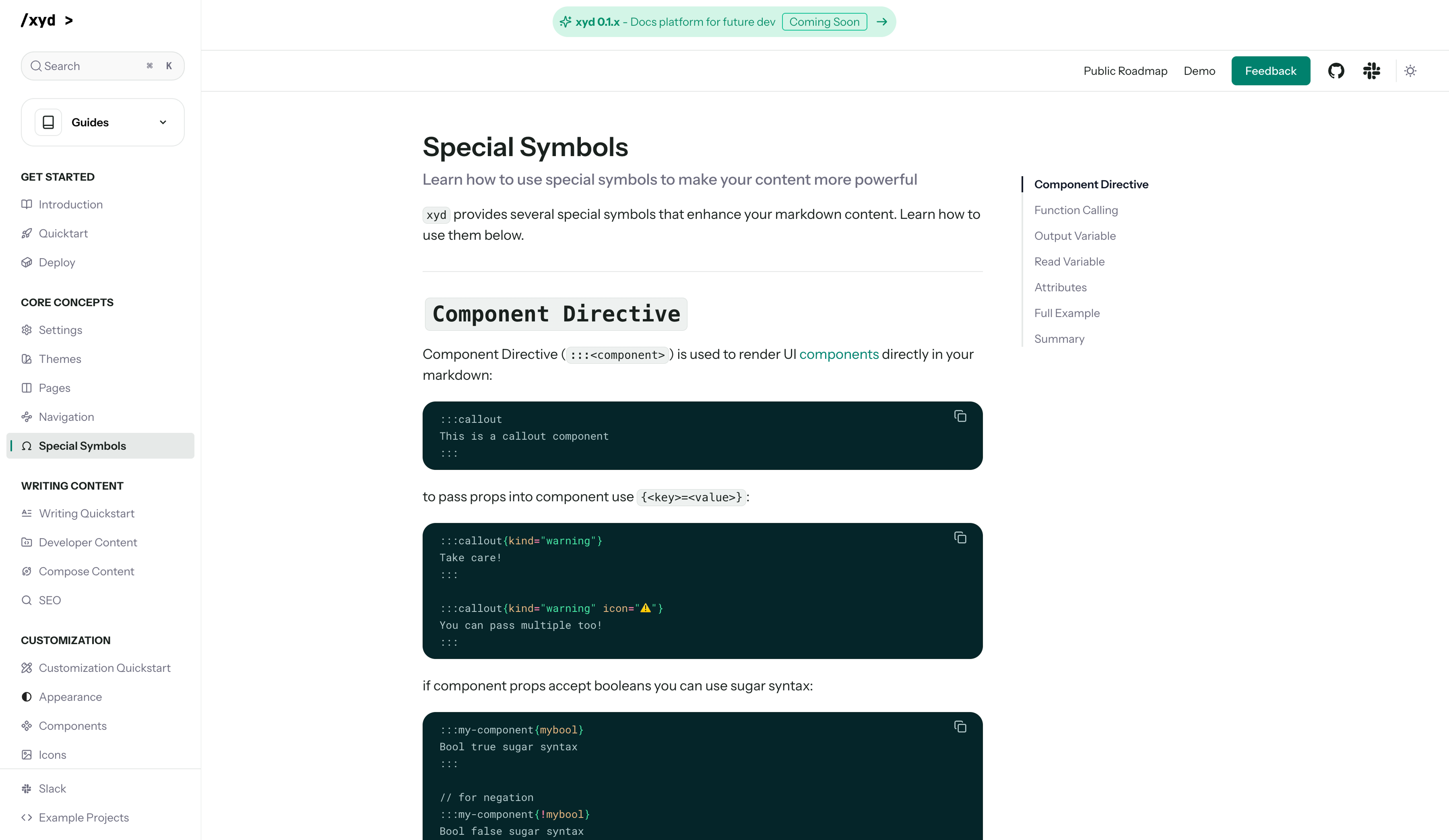Viewport: 1449px width, 840px height.
Task: Click the Coming Soon badge
Action: (824, 22)
